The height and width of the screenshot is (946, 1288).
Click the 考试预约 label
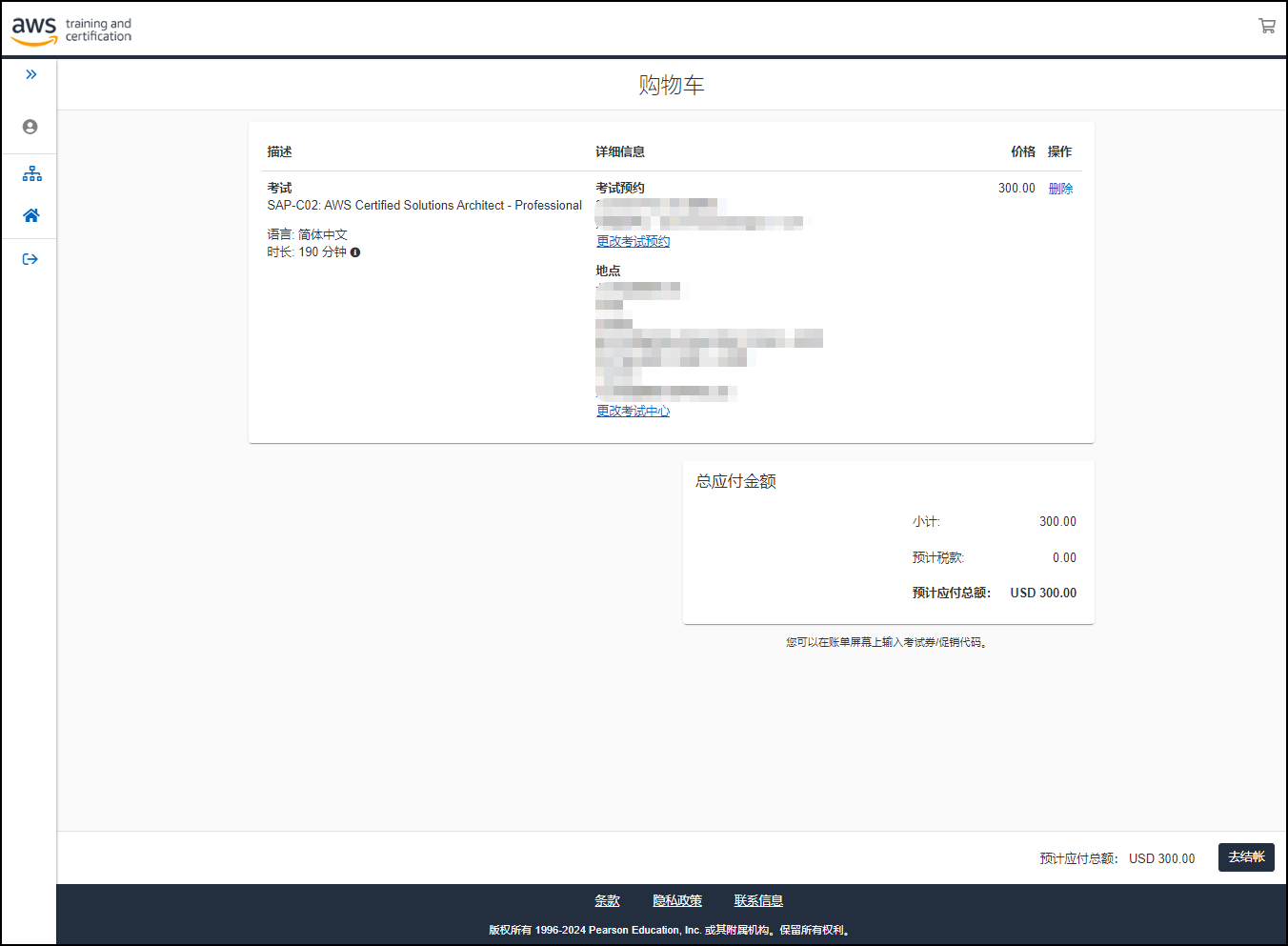coord(620,188)
